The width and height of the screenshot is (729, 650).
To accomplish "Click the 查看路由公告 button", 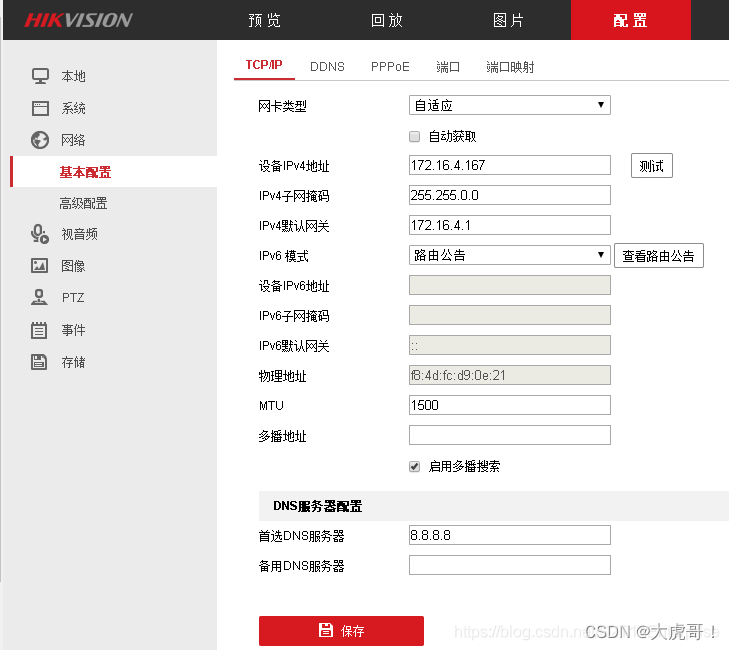I will (x=659, y=256).
